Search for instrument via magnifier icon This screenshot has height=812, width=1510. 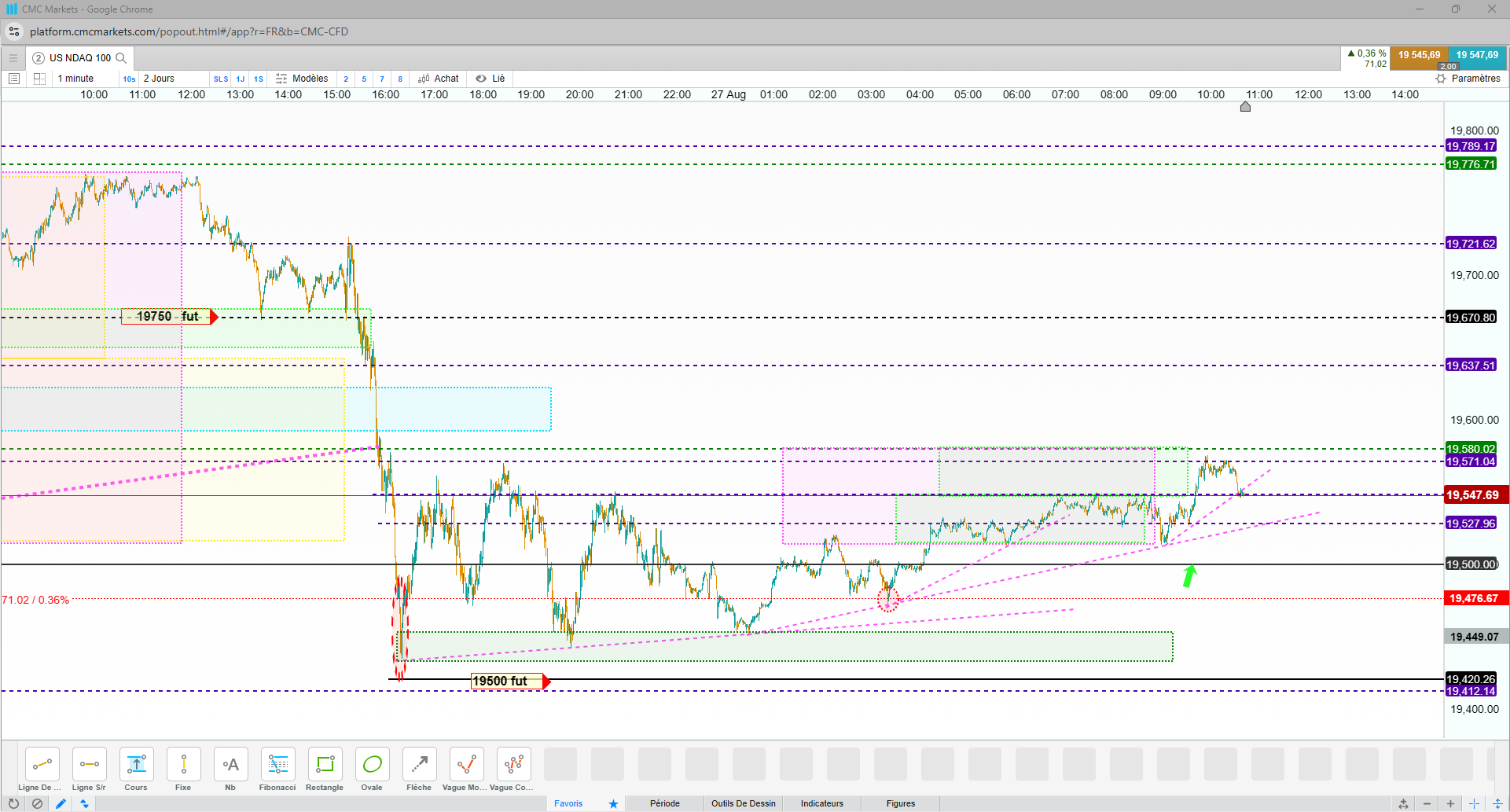coord(121,57)
